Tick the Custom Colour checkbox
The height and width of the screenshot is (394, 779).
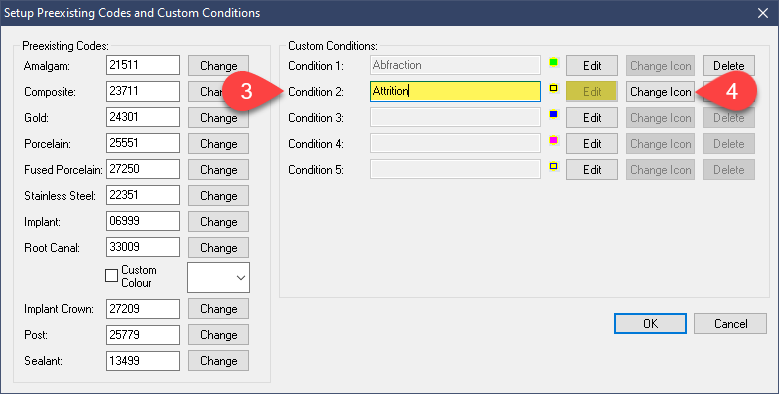pyautogui.click(x=112, y=276)
